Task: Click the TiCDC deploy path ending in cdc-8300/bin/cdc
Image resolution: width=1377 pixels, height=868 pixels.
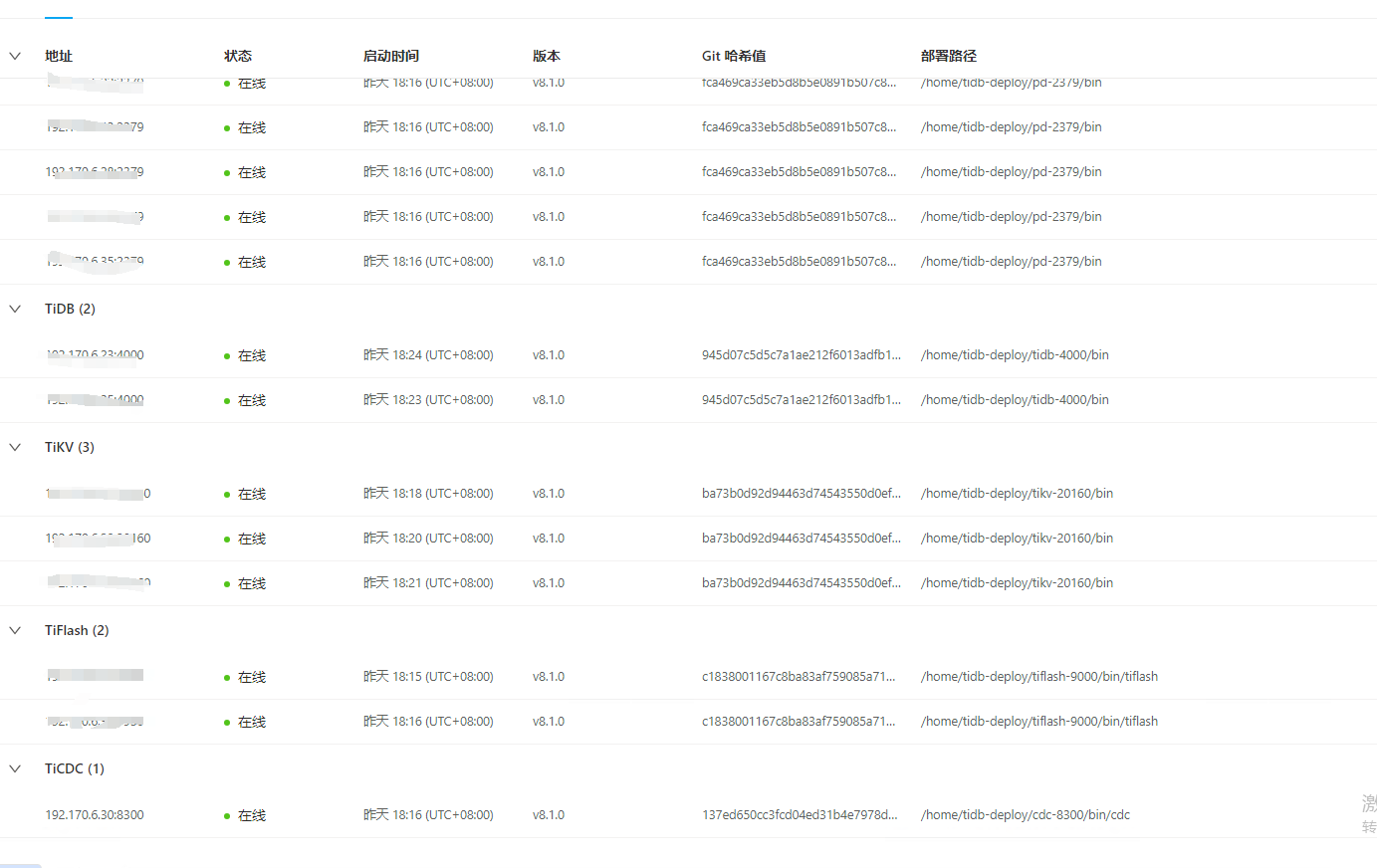Action: click(x=1026, y=815)
